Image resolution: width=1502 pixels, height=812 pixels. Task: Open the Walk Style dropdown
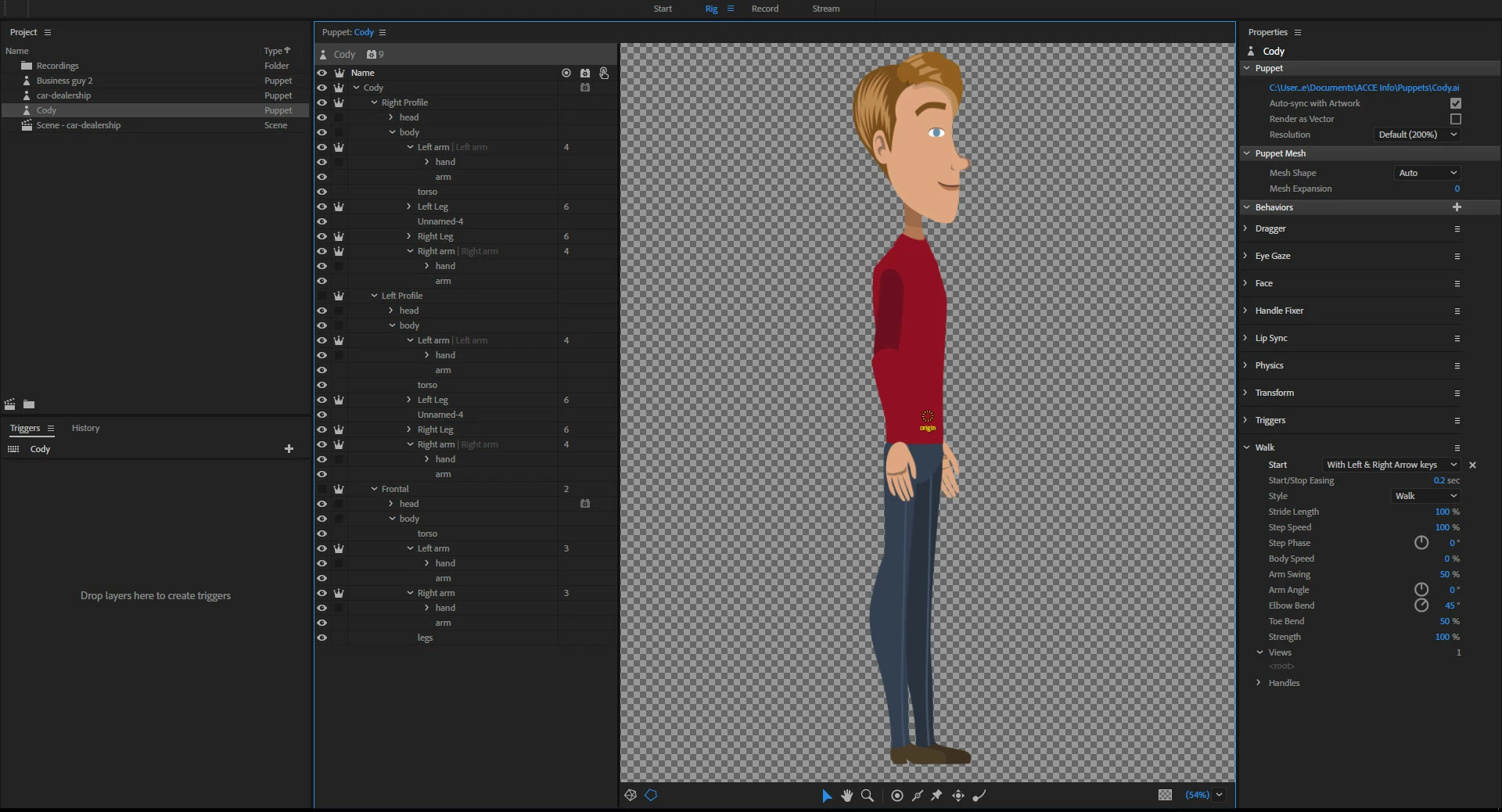pyautogui.click(x=1426, y=496)
